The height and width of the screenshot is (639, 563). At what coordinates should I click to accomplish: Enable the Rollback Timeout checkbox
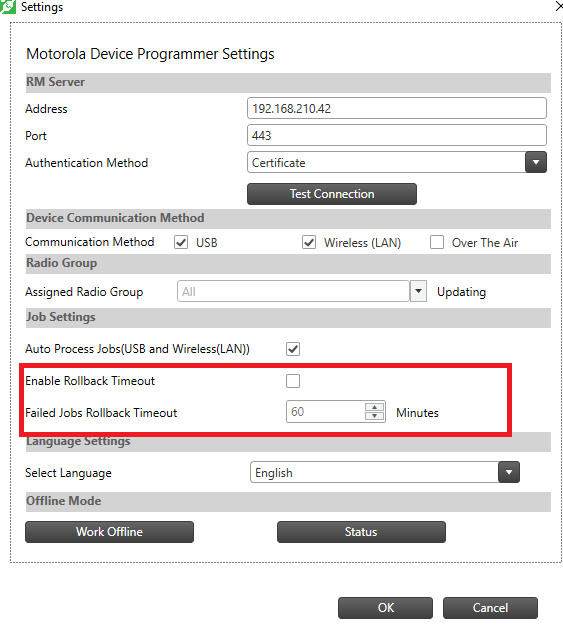293,381
